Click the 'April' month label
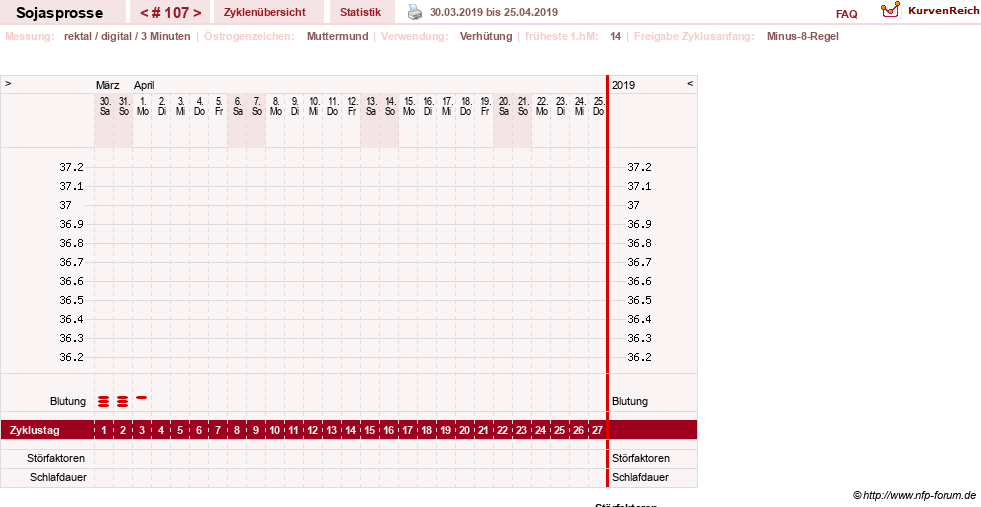Screen dimensions: 981x507 pos(144,85)
